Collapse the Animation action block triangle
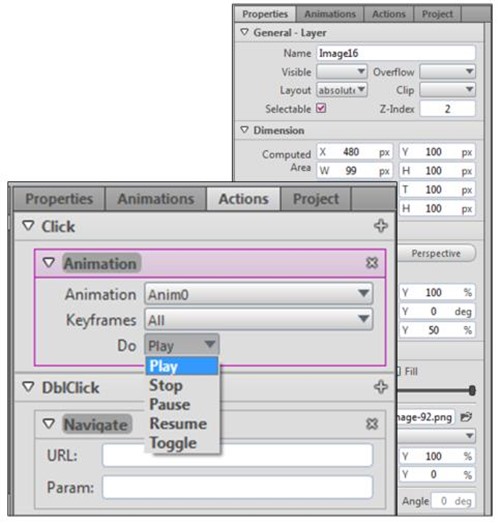Image resolution: width=500 pixels, height=523 pixels. pyautogui.click(x=49, y=263)
